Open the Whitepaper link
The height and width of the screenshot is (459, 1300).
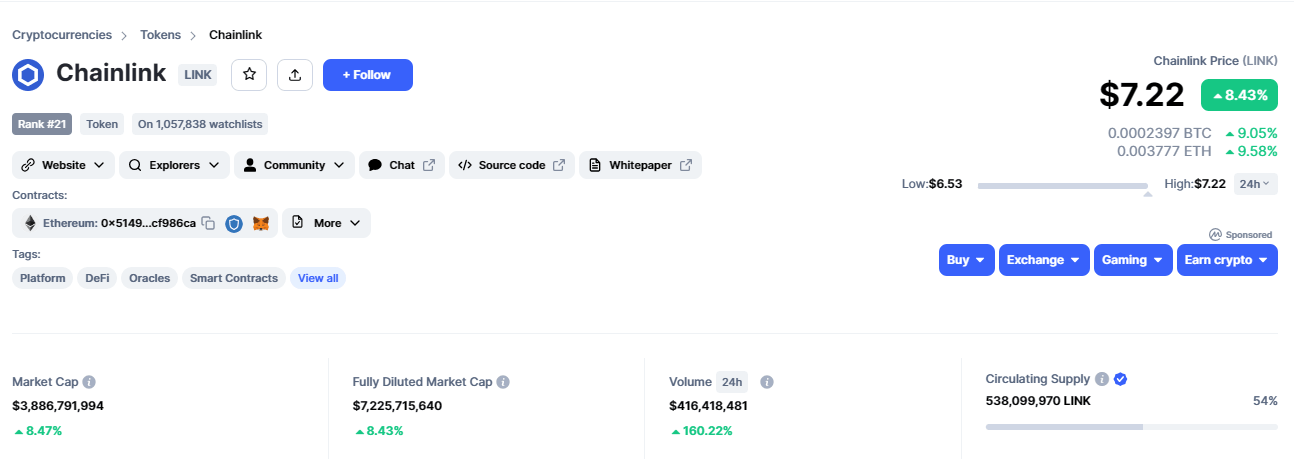[640, 165]
